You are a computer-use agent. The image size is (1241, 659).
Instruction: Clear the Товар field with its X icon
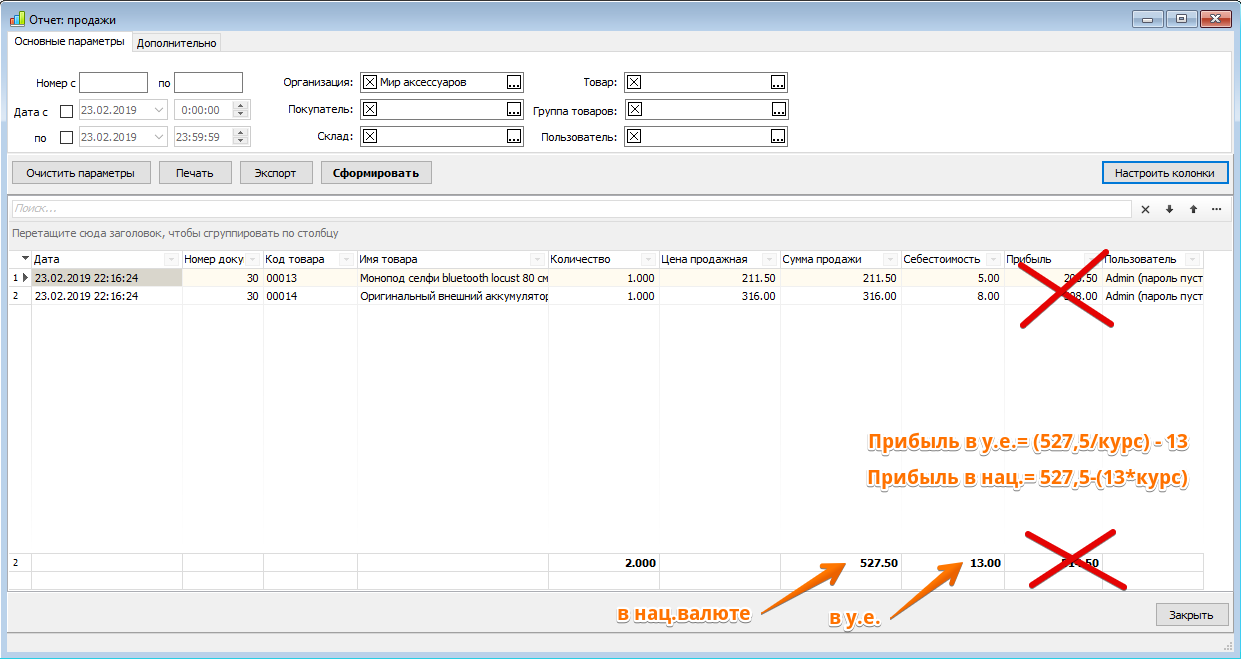point(634,82)
